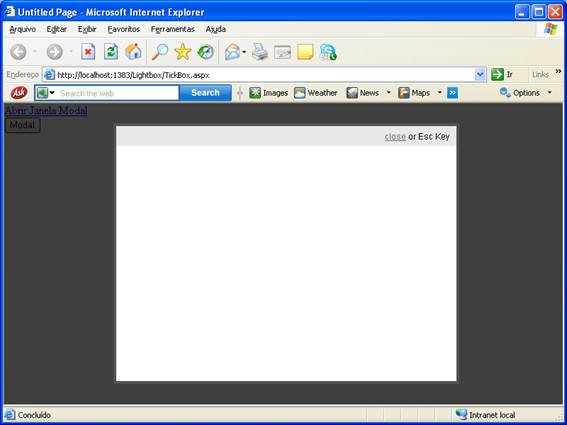Click the magnifier Search toolbar icon
Screen dimensions: 567x425
coord(160,52)
